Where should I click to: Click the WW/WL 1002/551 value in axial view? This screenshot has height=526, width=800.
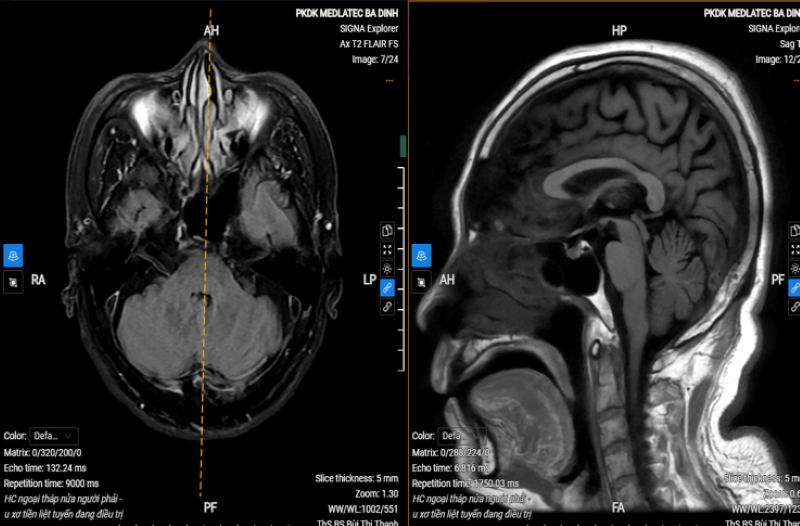[358, 509]
